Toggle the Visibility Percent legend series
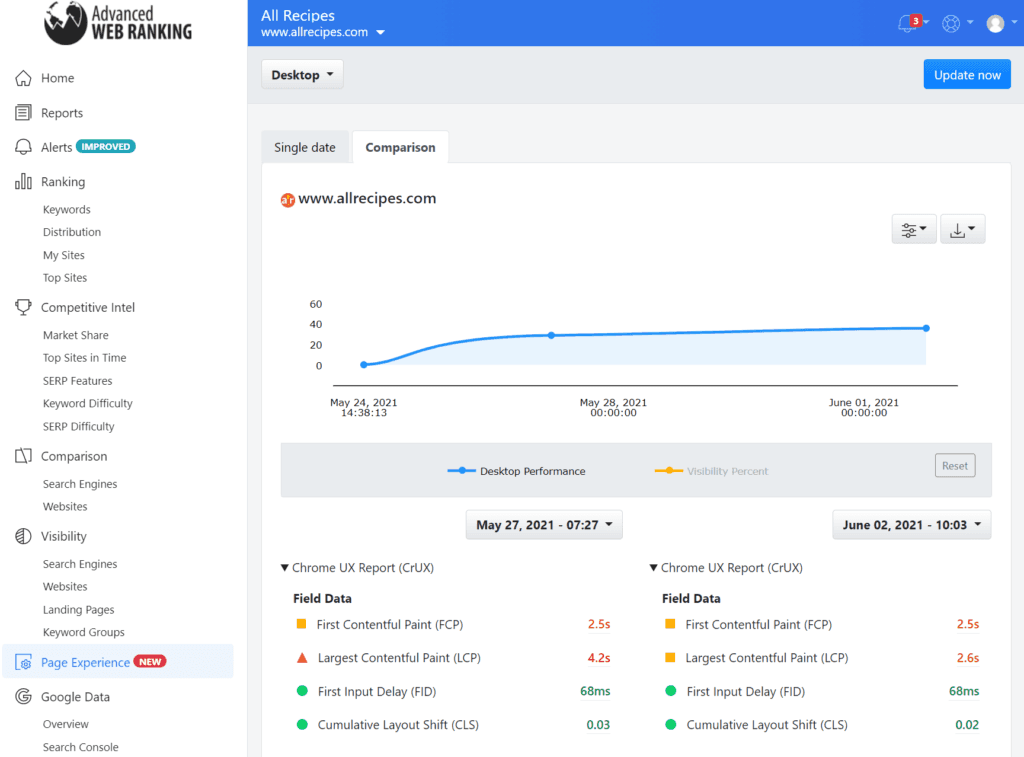Image resolution: width=1024 pixels, height=757 pixels. tap(711, 471)
